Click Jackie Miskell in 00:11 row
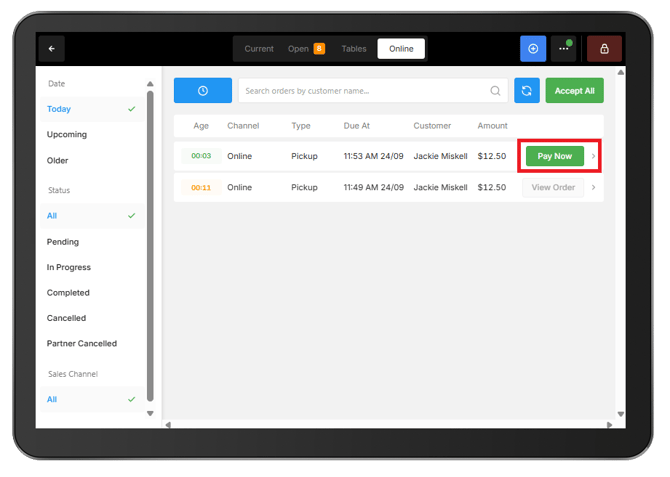Viewport: 670px width, 477px height. pos(440,187)
